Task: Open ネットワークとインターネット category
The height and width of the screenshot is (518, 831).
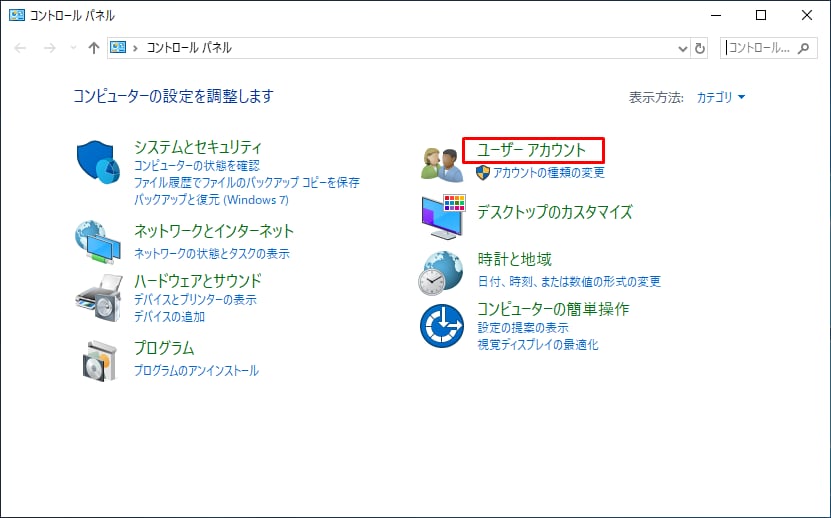Action: (214, 231)
